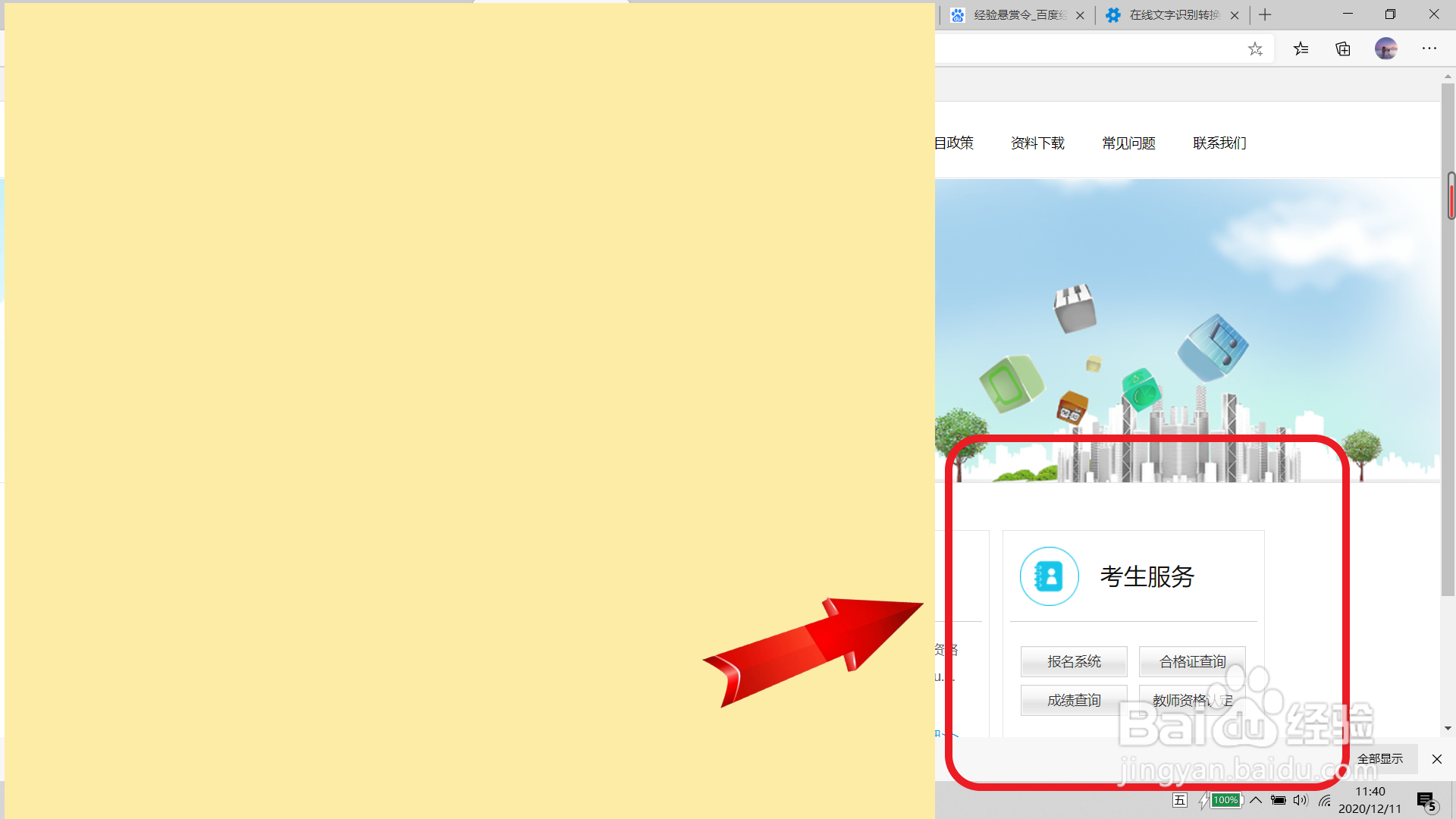Open the Favorites list icon
This screenshot has width=1456, height=819.
pos(1301,49)
